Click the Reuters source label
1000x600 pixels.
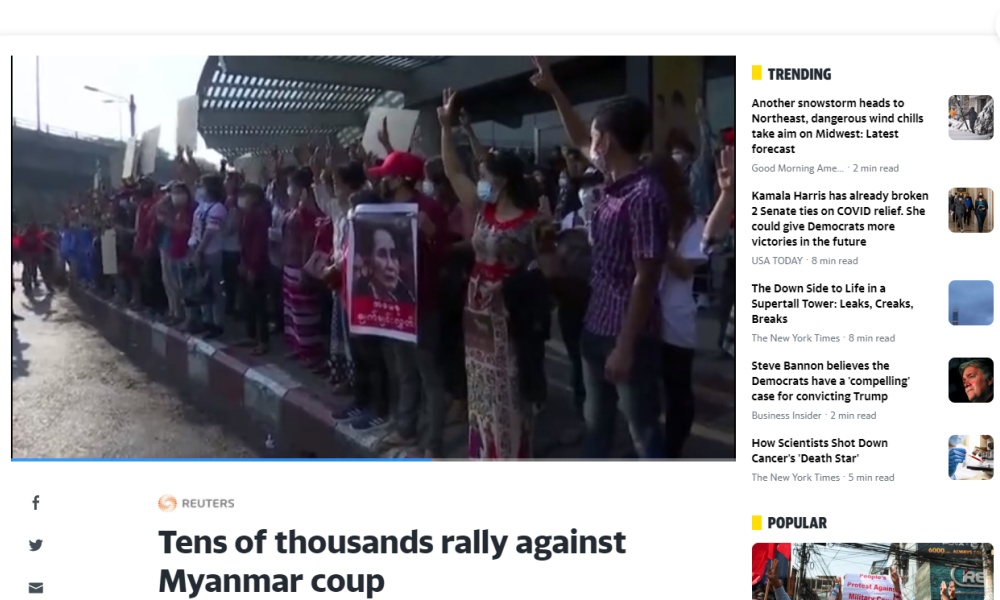[x=208, y=503]
